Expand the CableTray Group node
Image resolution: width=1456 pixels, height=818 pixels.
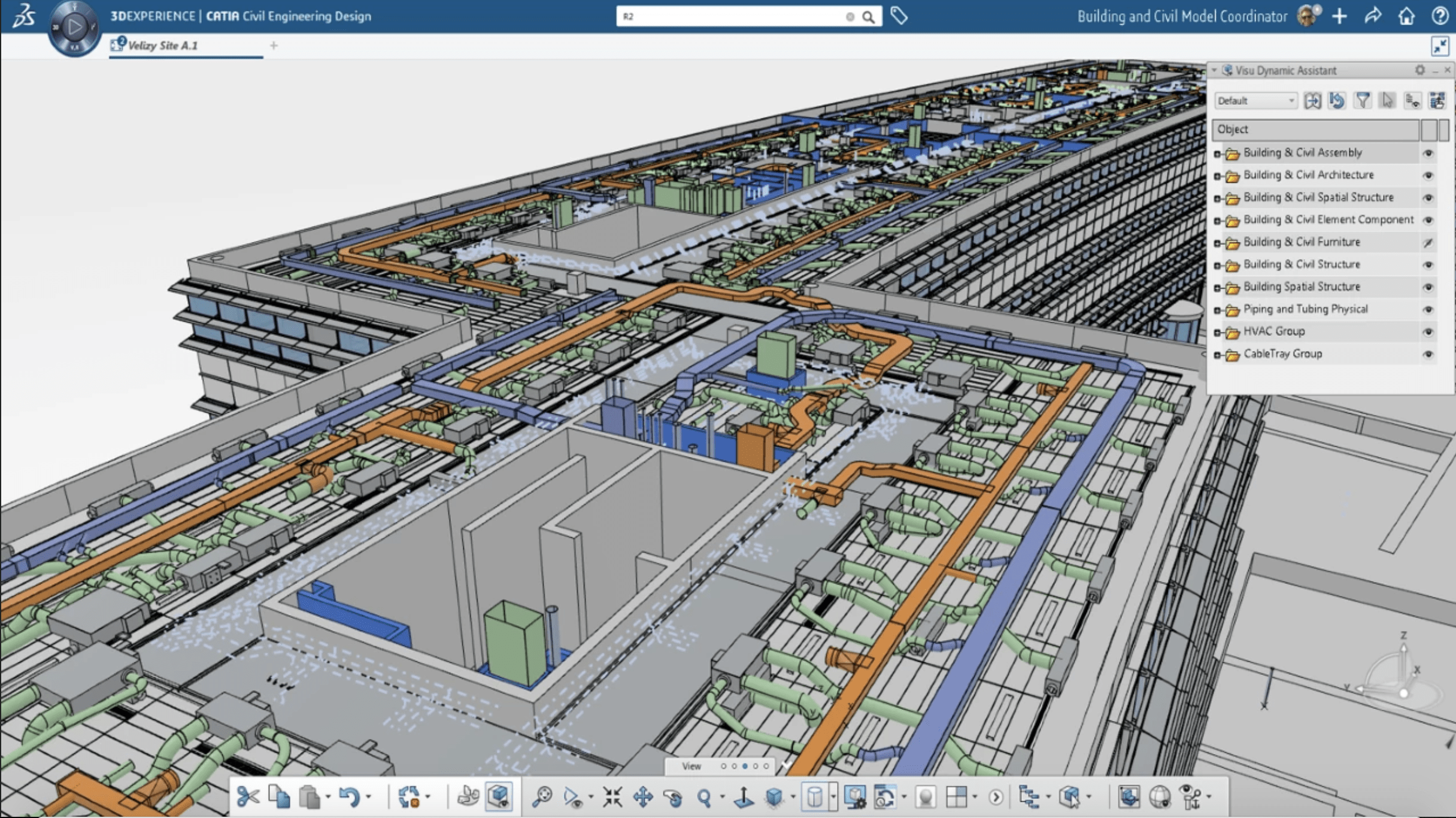click(x=1217, y=355)
